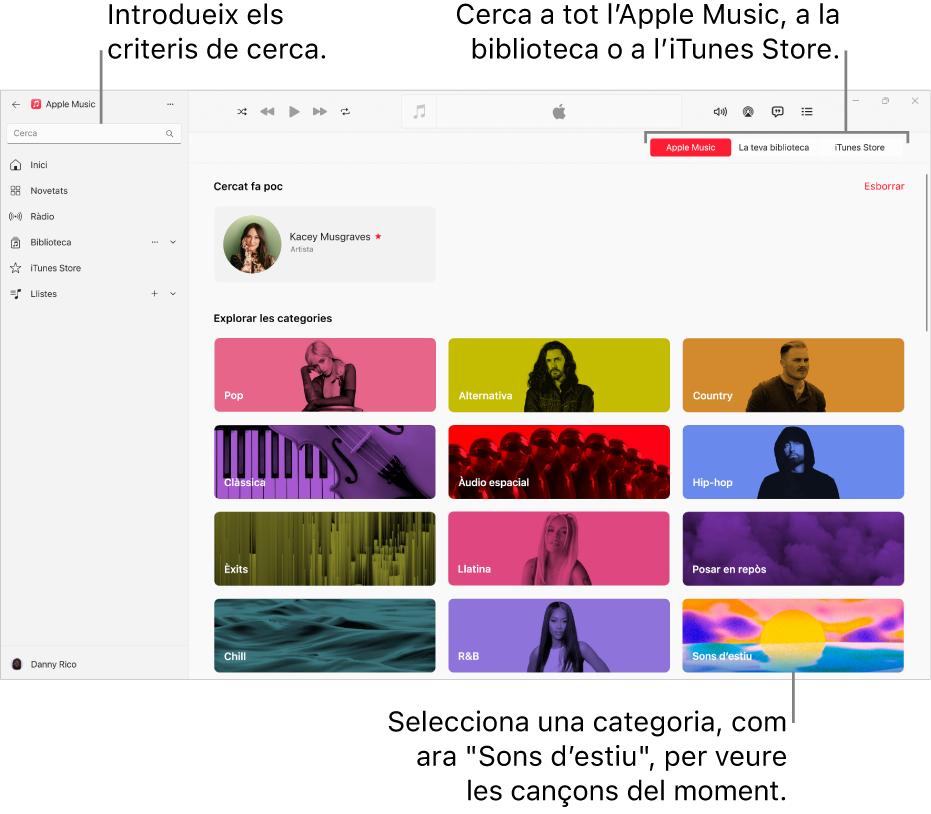Create a new playlist with the plus button

(153, 293)
